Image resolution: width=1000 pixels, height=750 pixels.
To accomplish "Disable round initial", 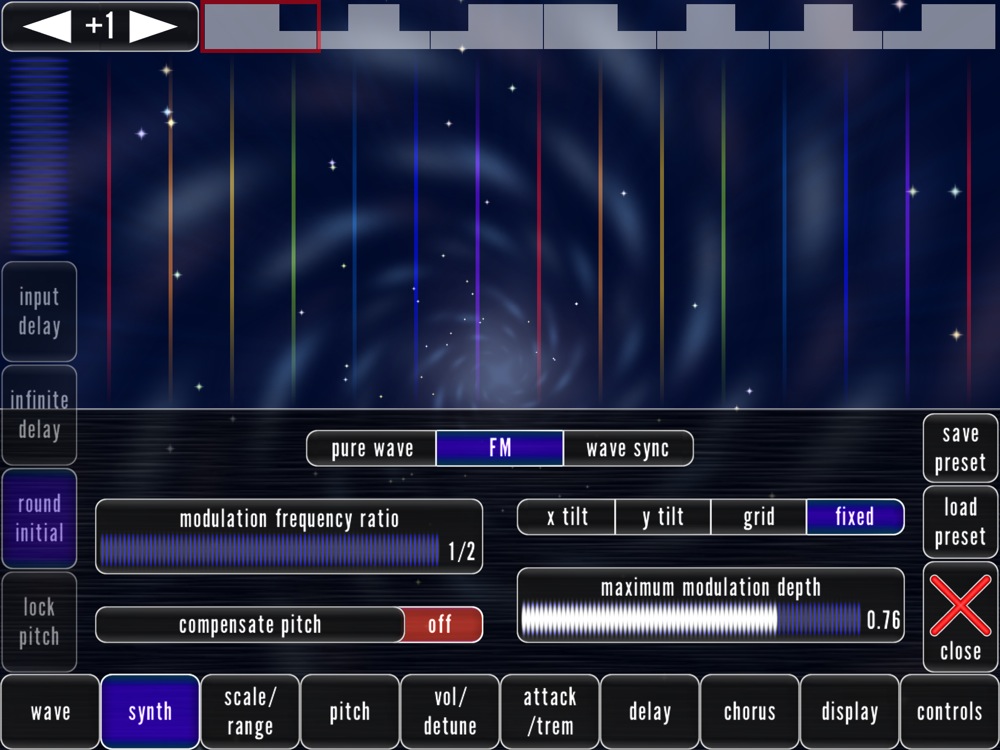I will [x=40, y=518].
